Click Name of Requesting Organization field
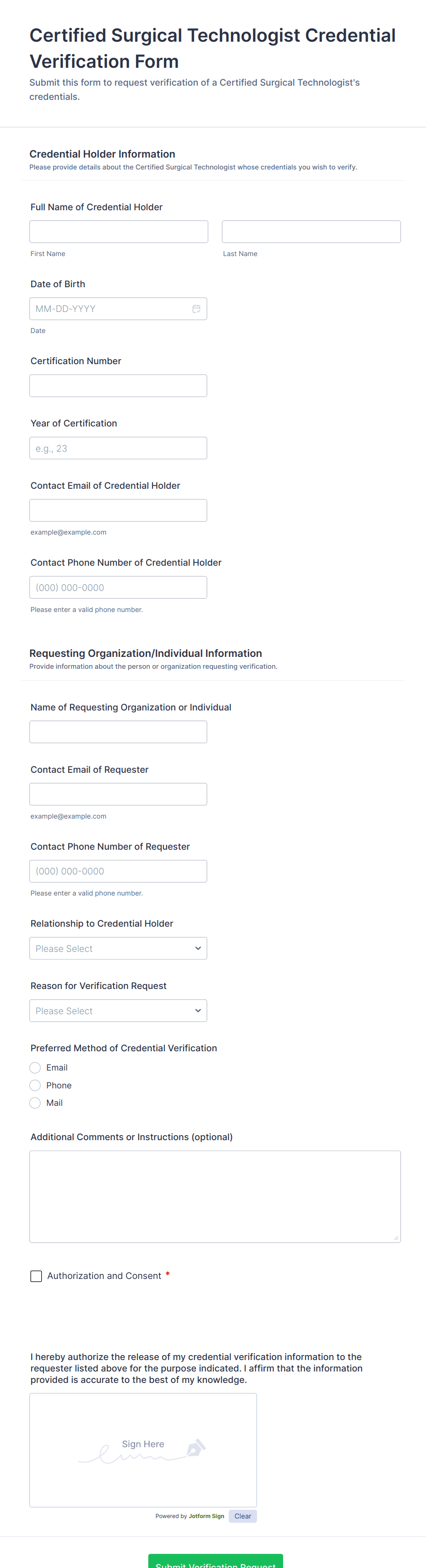The width and height of the screenshot is (426, 1568). (x=118, y=732)
